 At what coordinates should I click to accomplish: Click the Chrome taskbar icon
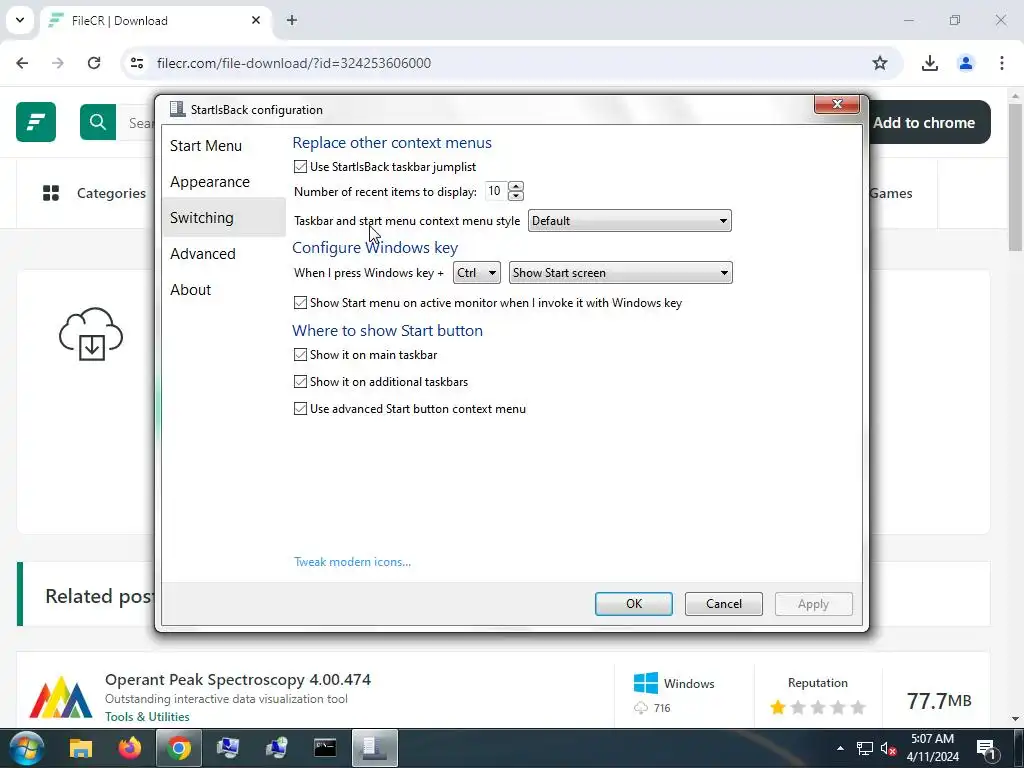pyautogui.click(x=179, y=748)
